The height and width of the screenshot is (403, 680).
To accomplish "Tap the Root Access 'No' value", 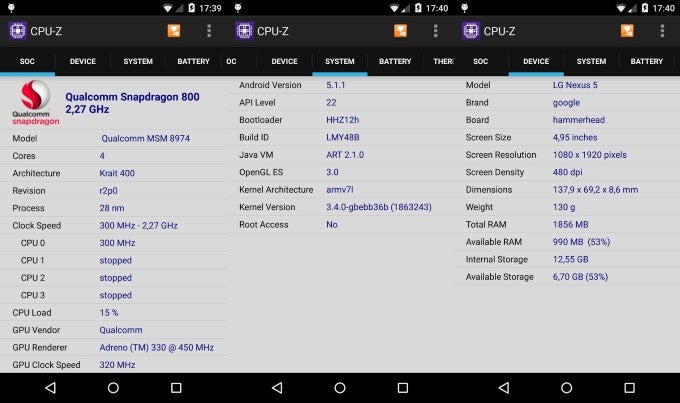I will [x=332, y=224].
